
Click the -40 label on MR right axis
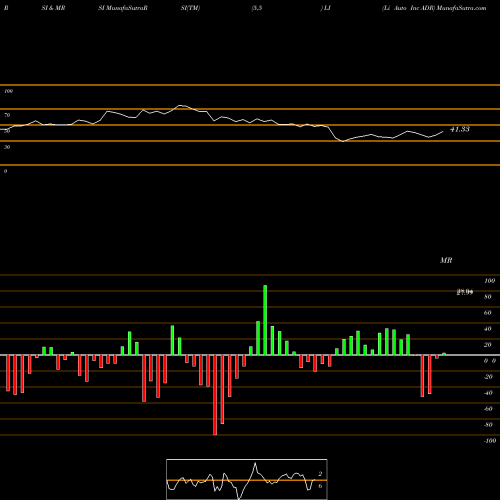(488, 393)
